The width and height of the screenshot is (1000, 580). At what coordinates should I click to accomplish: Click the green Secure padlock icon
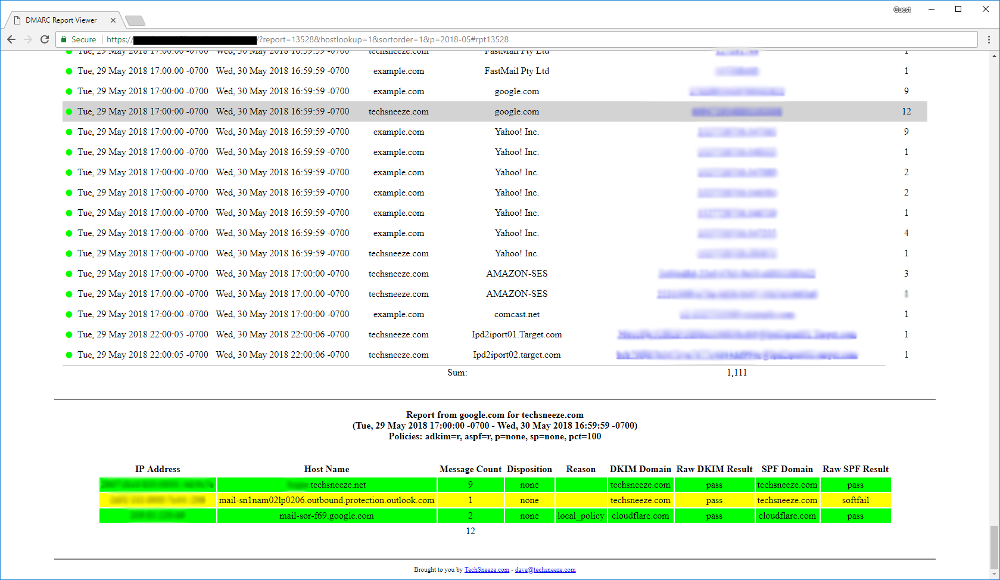pyautogui.click(x=63, y=40)
